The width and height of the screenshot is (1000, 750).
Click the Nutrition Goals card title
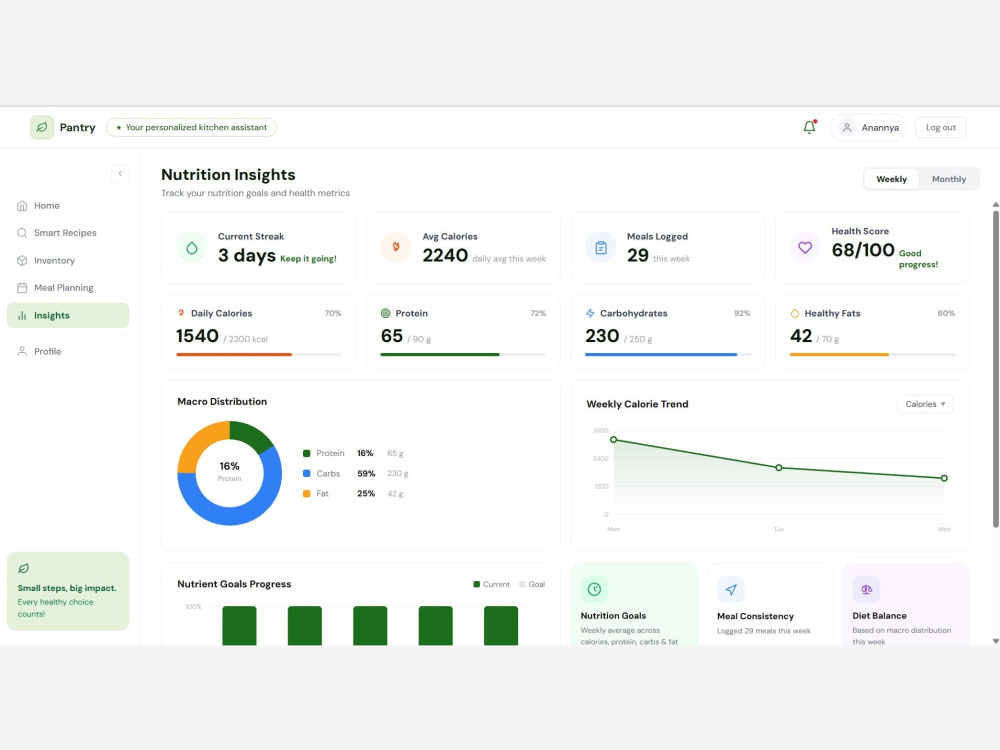pos(613,615)
